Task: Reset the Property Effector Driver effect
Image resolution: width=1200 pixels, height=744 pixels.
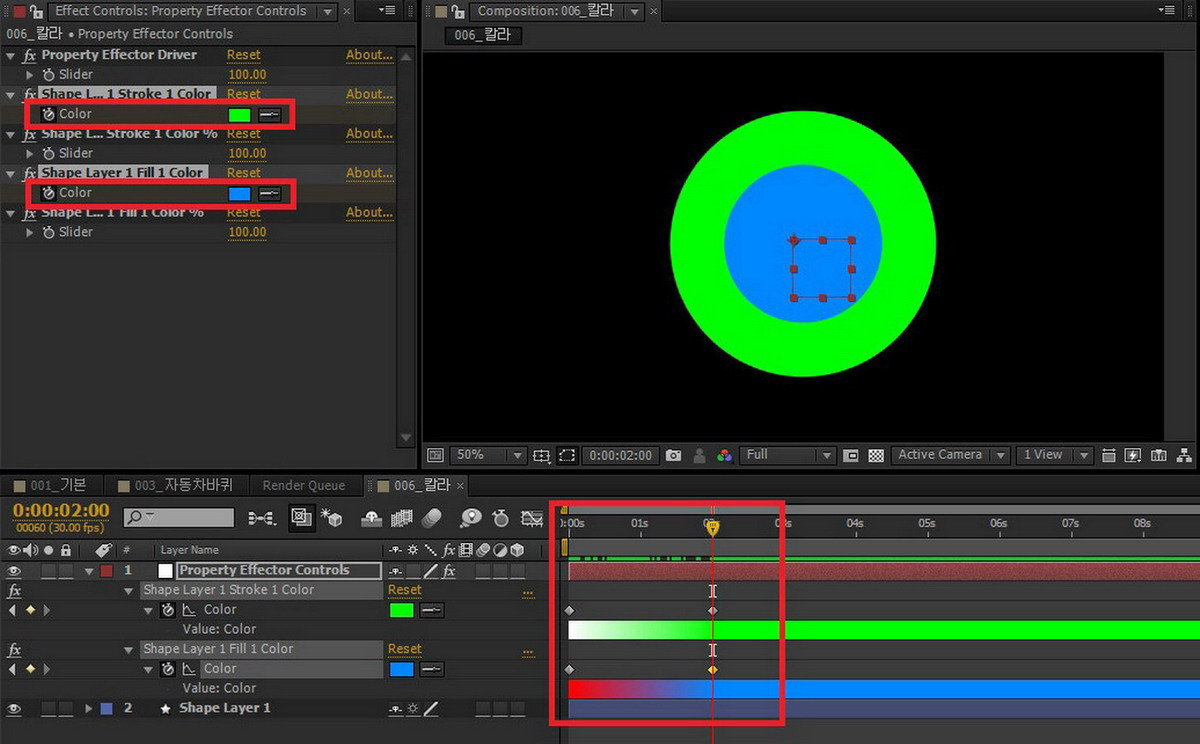Action: click(243, 55)
